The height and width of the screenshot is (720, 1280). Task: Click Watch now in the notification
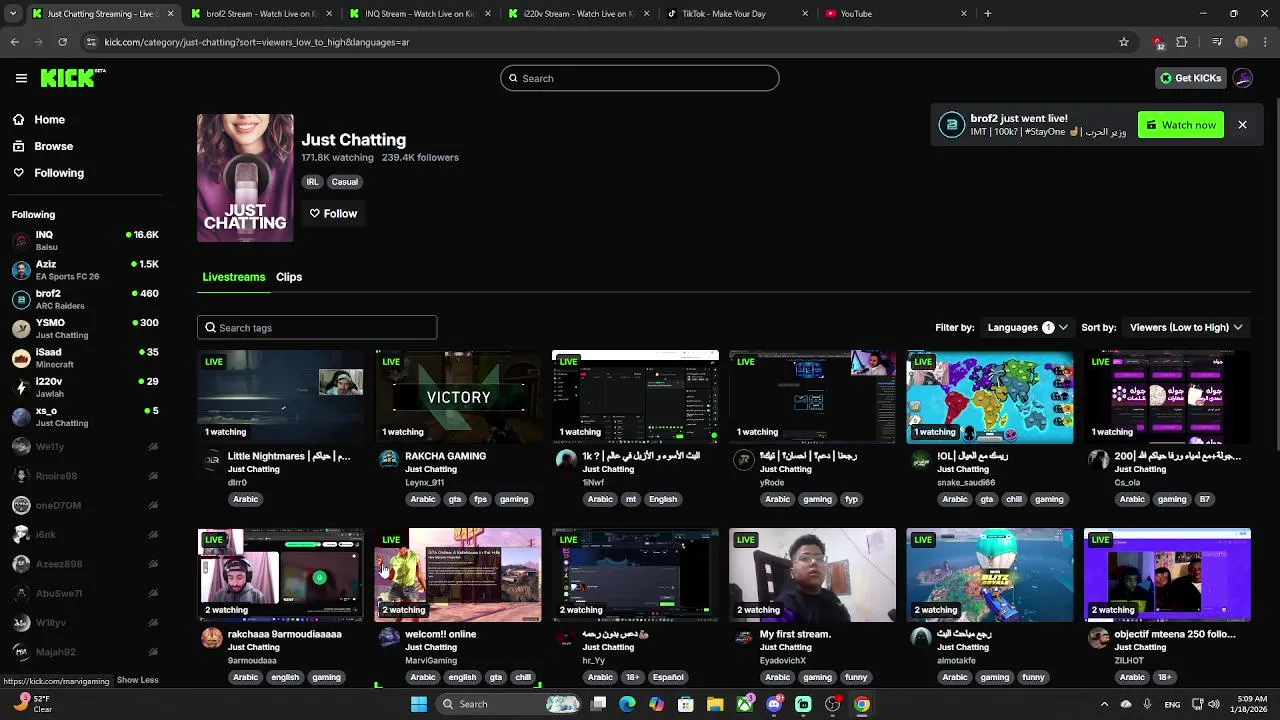click(x=1181, y=125)
